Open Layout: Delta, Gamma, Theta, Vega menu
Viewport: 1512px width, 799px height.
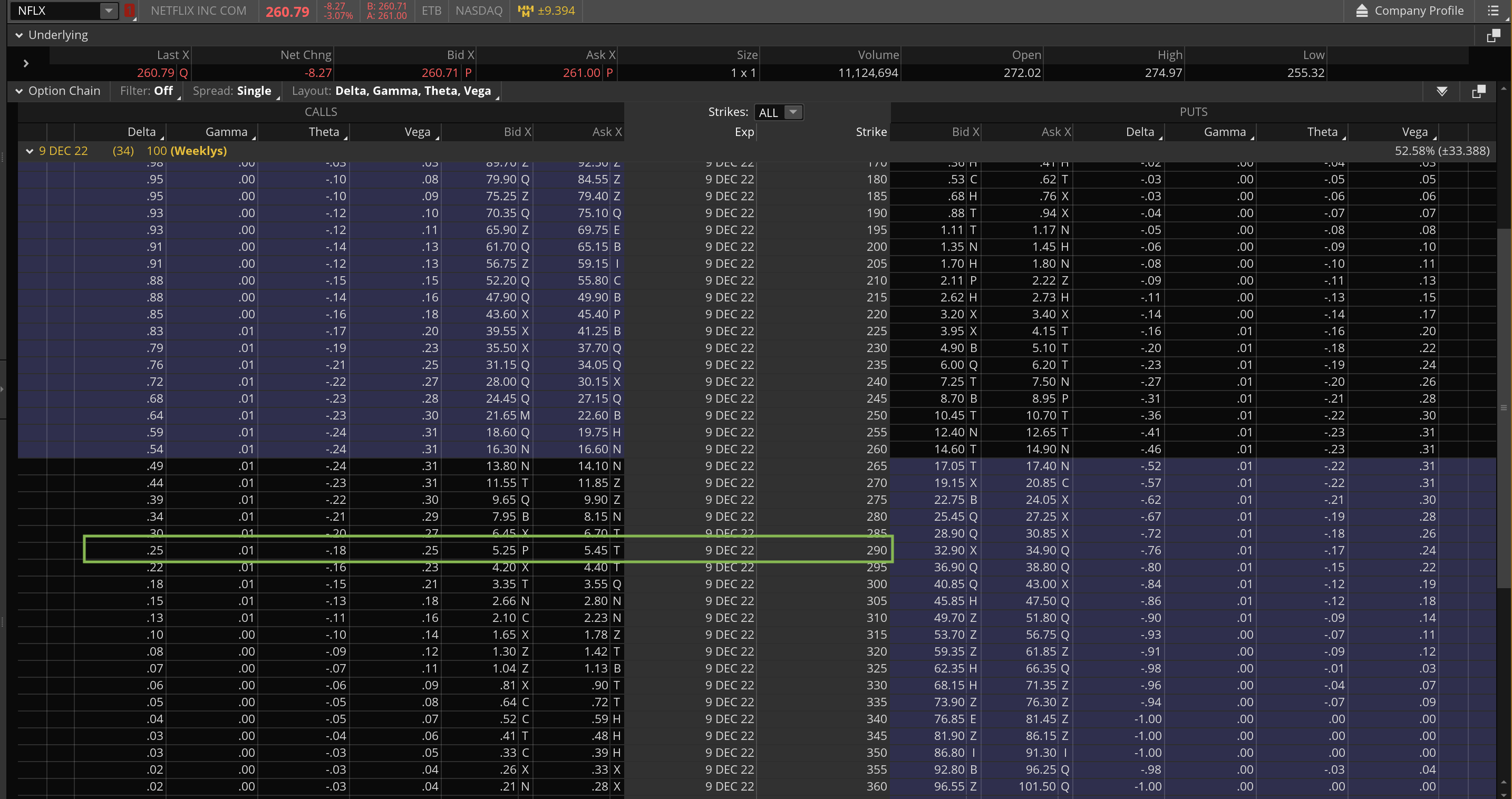click(392, 91)
